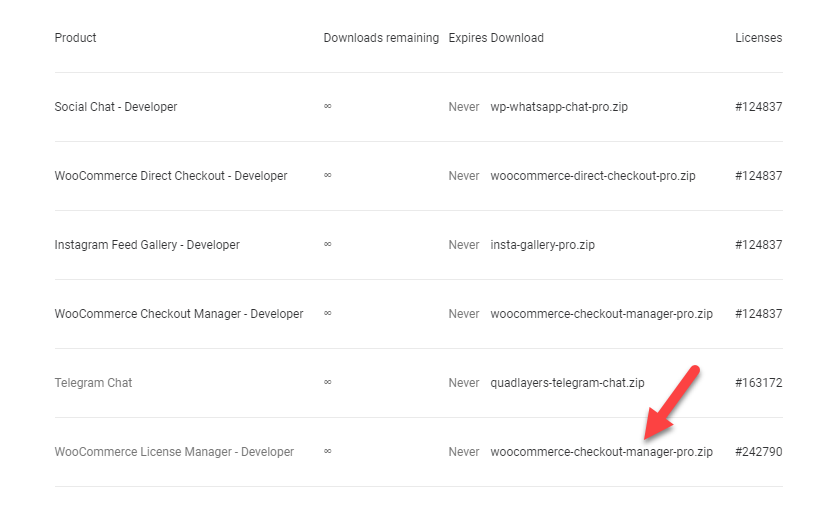Download woocommerce-direct-checkout-pro.zip file
This screenshot has width=821, height=521.
pyautogui.click(x=593, y=176)
